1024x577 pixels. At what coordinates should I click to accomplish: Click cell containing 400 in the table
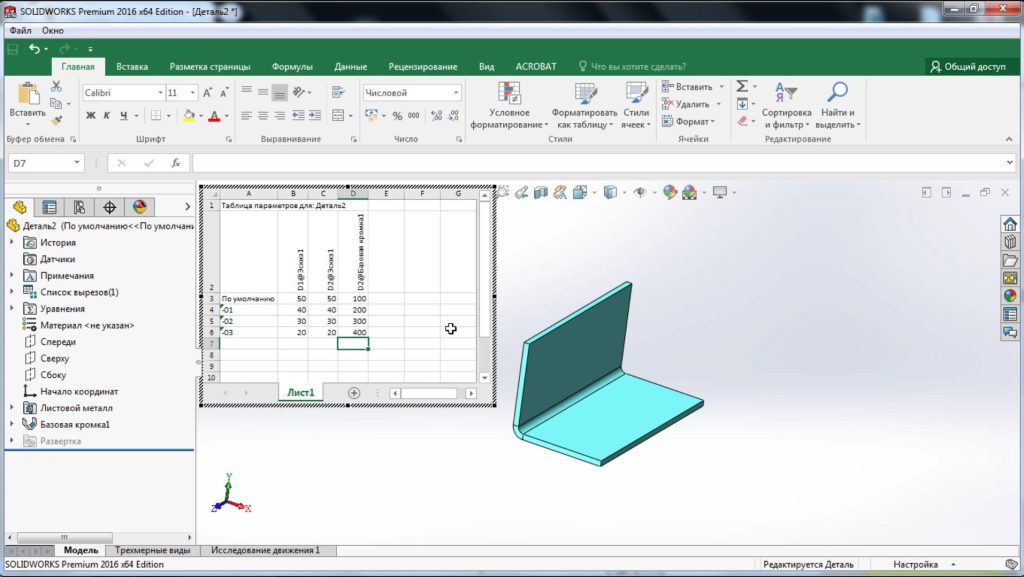tap(353, 332)
